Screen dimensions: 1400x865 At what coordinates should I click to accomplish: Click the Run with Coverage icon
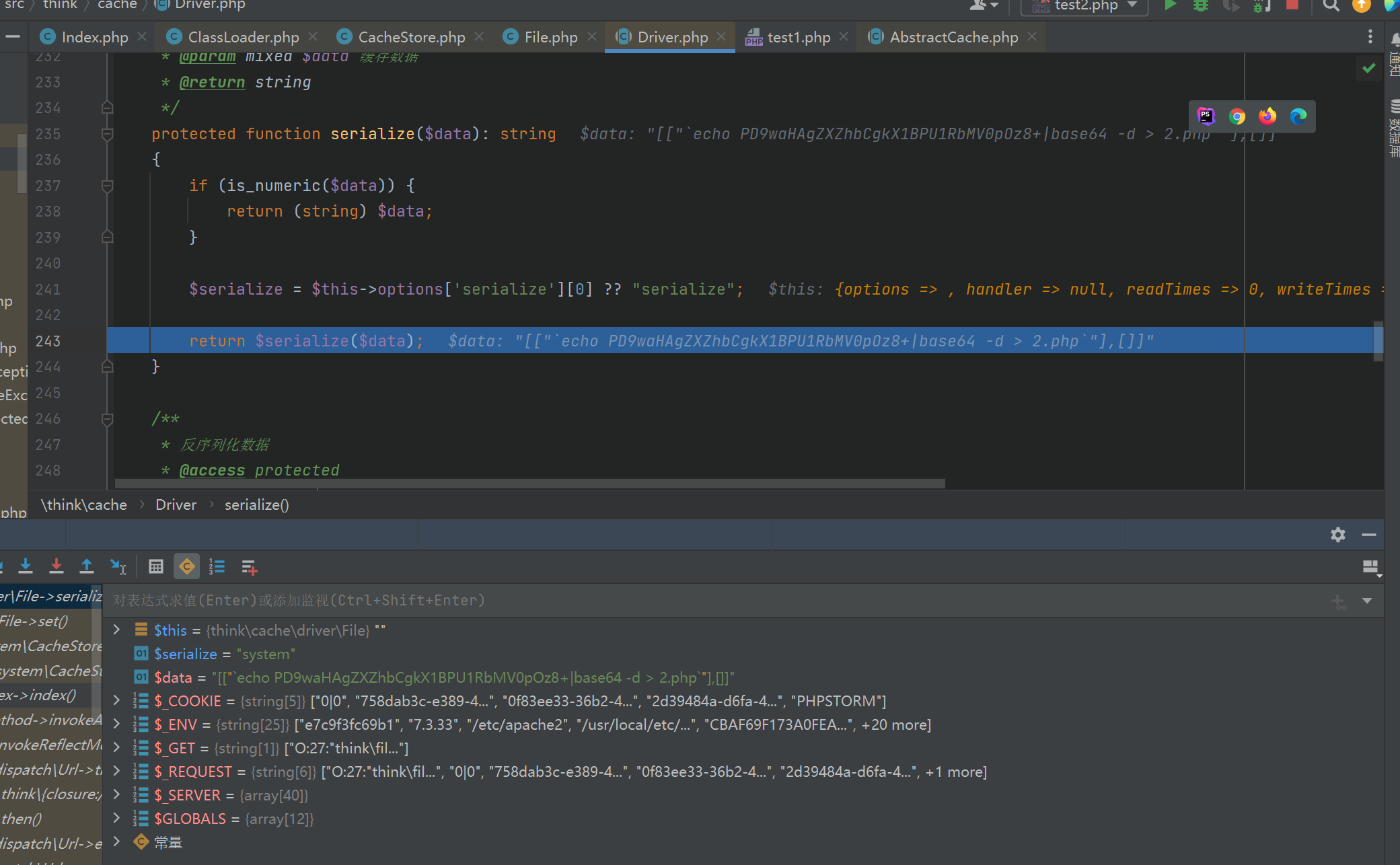(x=1231, y=5)
